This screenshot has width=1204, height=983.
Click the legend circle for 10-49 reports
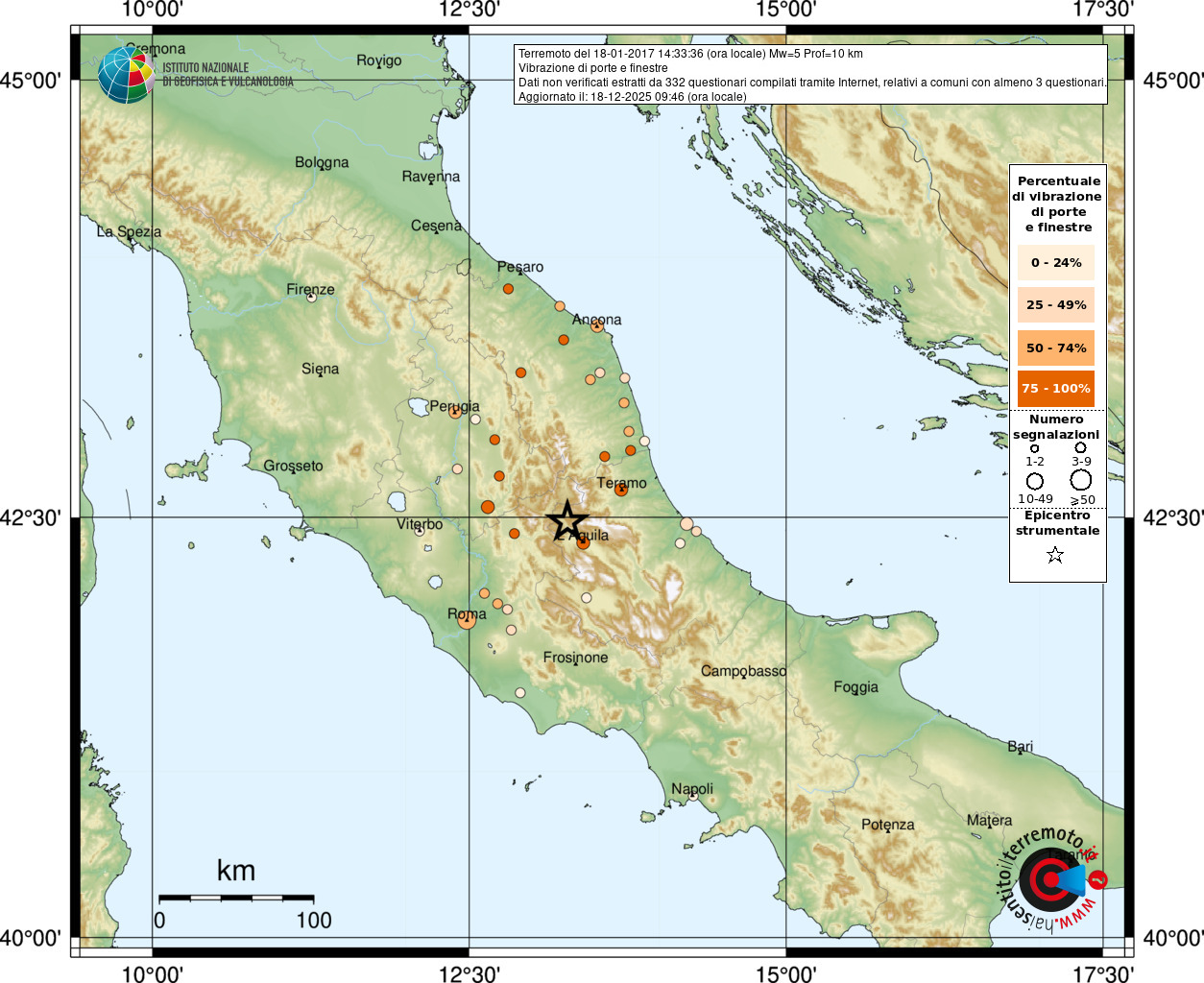[1035, 481]
